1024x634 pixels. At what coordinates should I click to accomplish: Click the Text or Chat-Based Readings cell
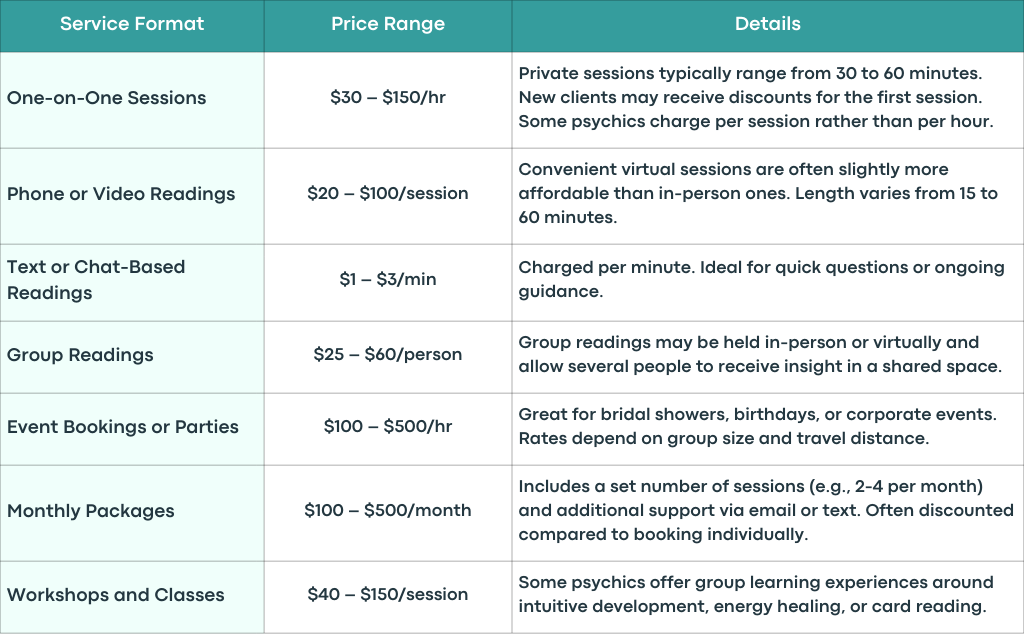[132, 282]
